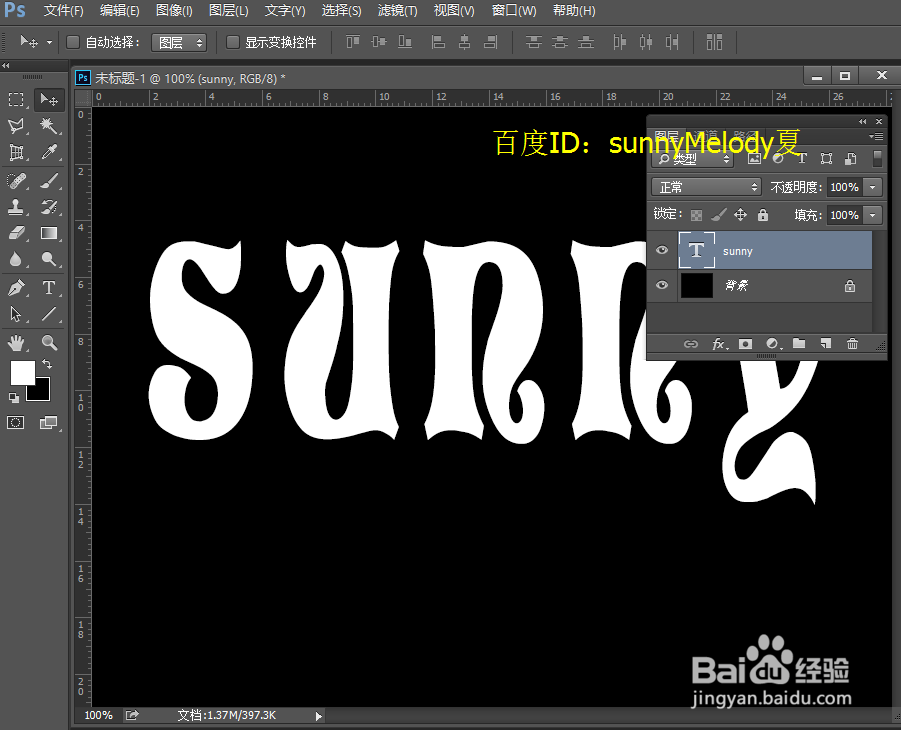Viewport: 901px width, 730px height.
Task: Collapse the toolbox with double arrows
Action: pyautogui.click(x=6, y=66)
